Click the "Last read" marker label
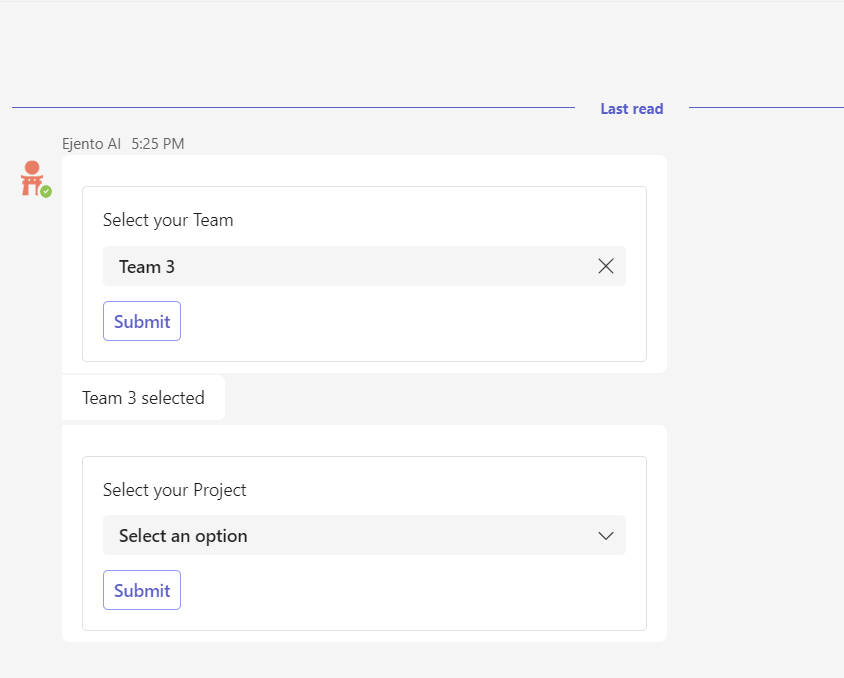The height and width of the screenshot is (678, 844). tap(631, 109)
